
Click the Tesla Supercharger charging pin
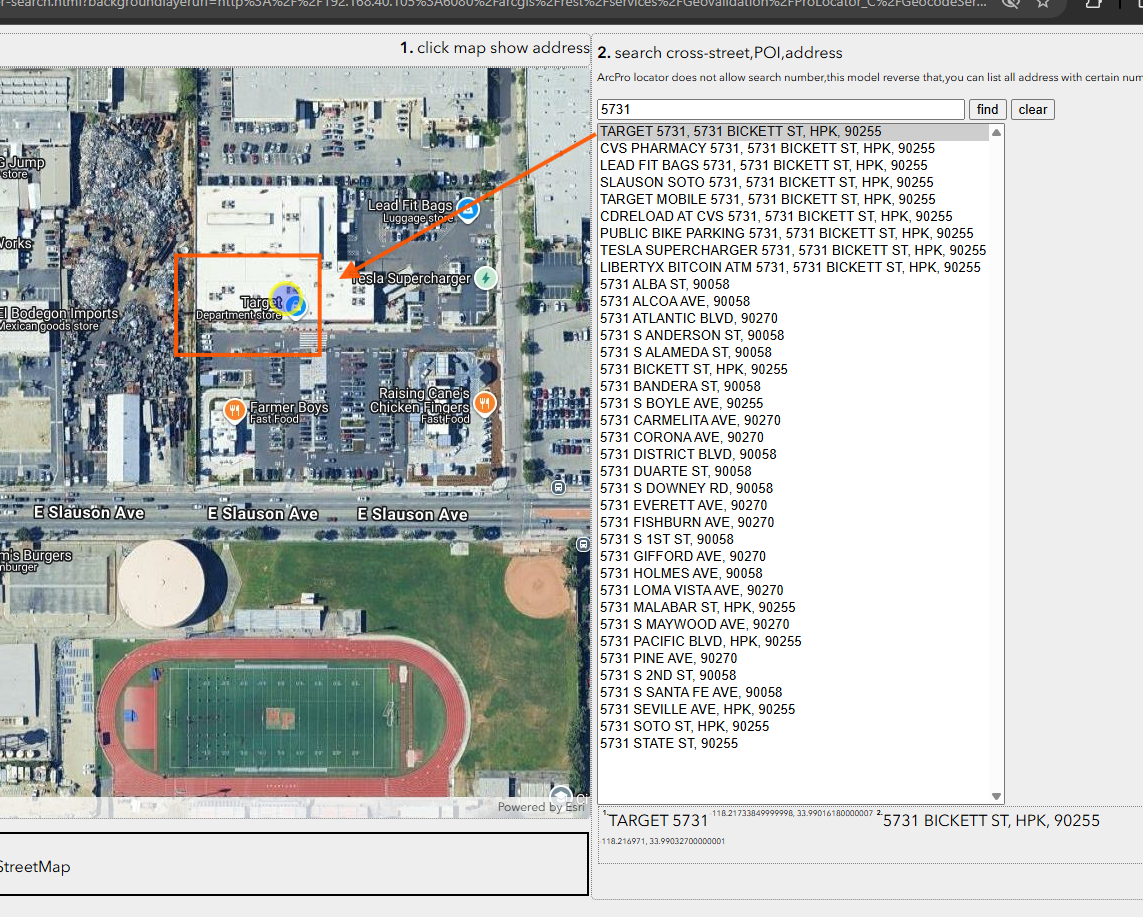point(485,278)
